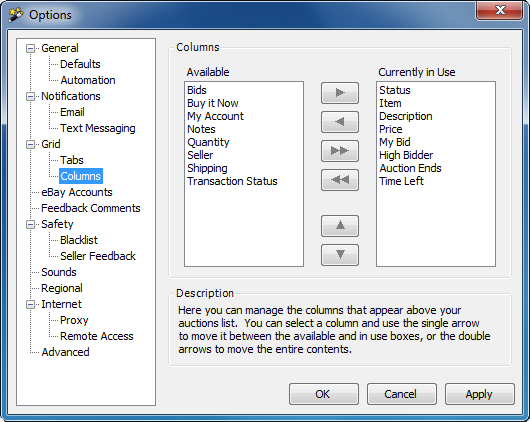Select Automation in the options tree
Viewport: 530px width, 422px height.
[88, 80]
